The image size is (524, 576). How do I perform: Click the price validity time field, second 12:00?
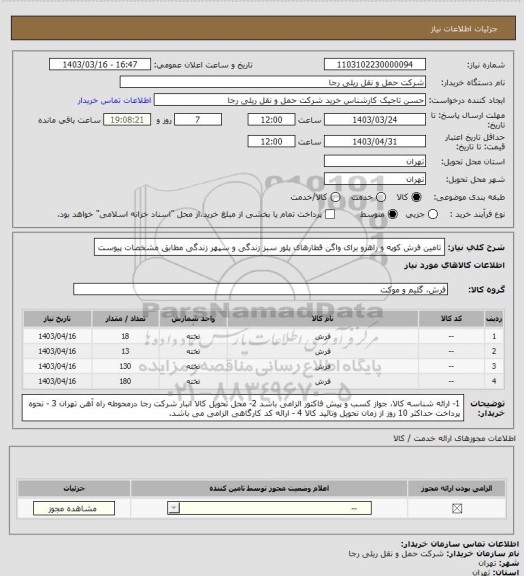tap(272, 141)
